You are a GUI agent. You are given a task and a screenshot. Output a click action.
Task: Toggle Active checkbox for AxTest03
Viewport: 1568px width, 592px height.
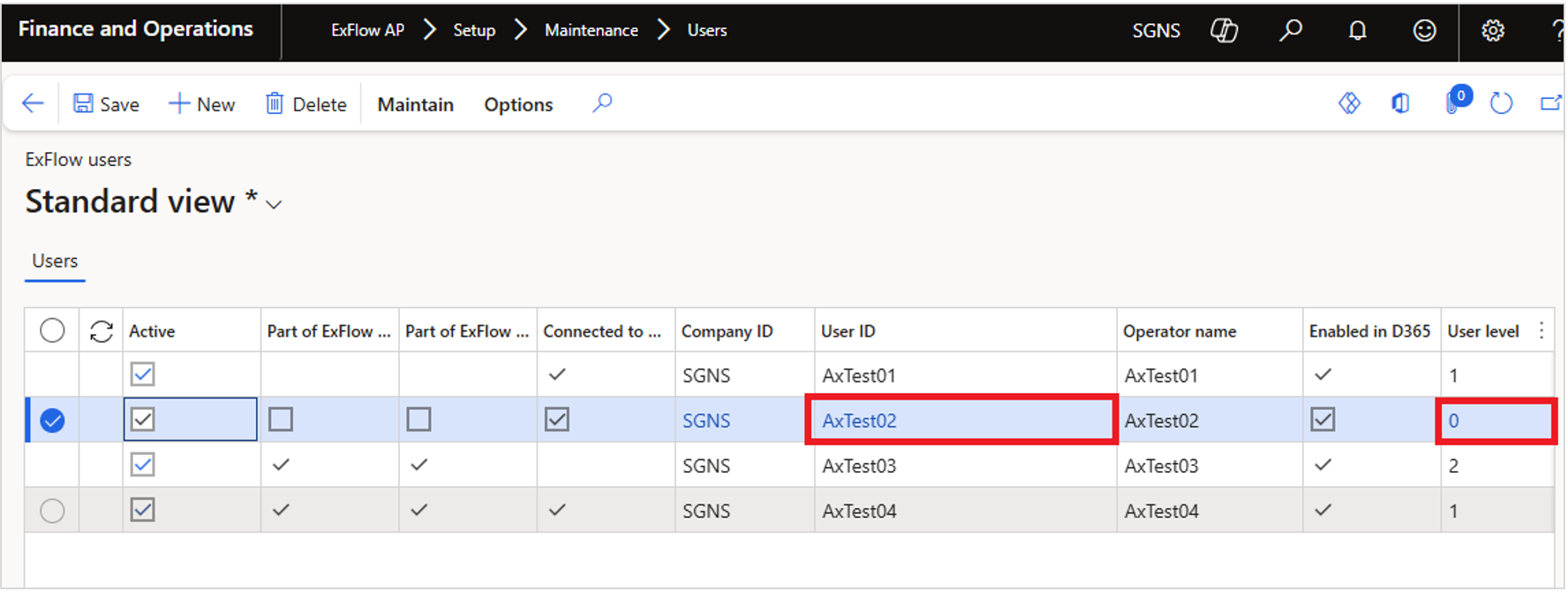(142, 465)
